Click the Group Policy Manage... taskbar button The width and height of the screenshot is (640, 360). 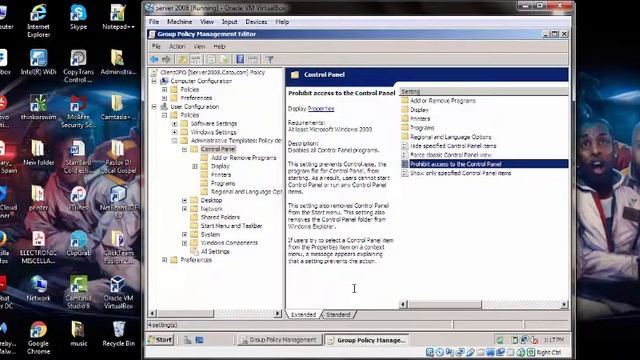pyautogui.click(x=367, y=340)
